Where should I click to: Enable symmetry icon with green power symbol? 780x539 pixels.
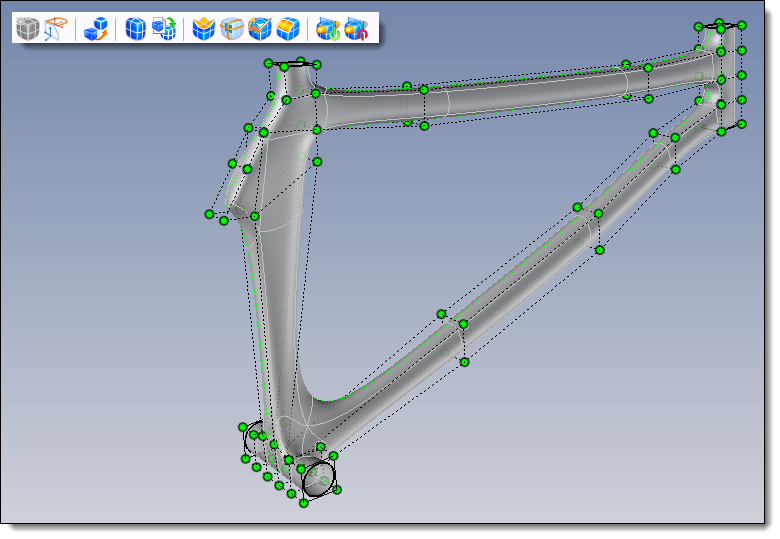[328, 29]
